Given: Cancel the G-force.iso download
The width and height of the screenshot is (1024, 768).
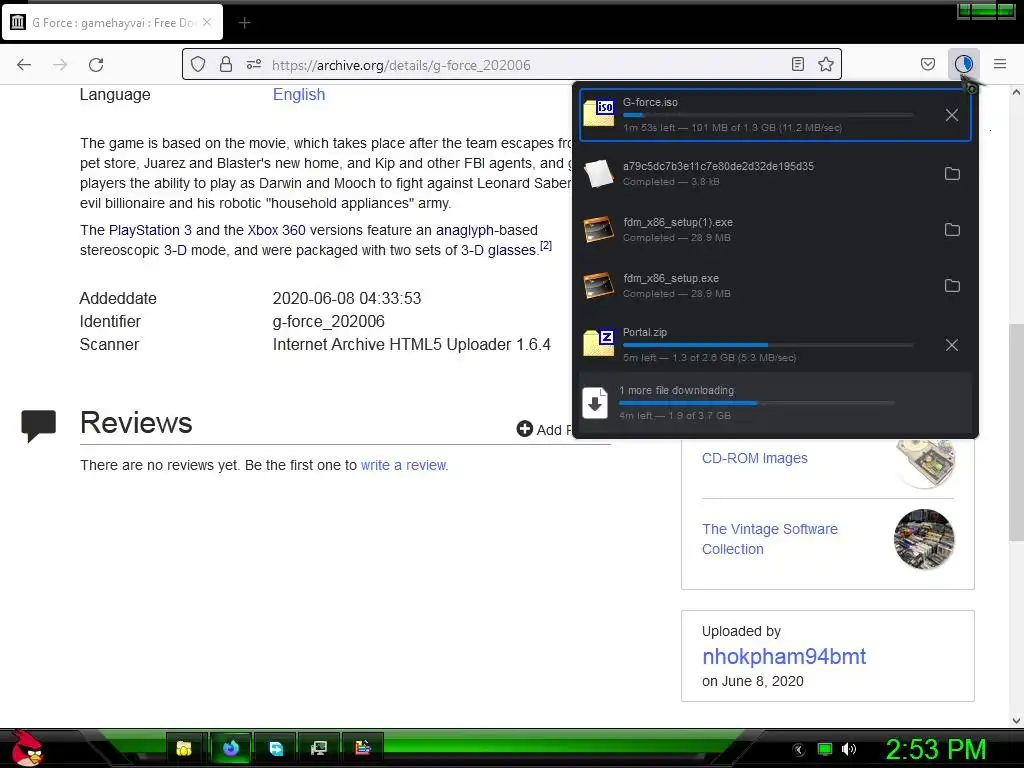Looking at the screenshot, I should click(x=952, y=115).
